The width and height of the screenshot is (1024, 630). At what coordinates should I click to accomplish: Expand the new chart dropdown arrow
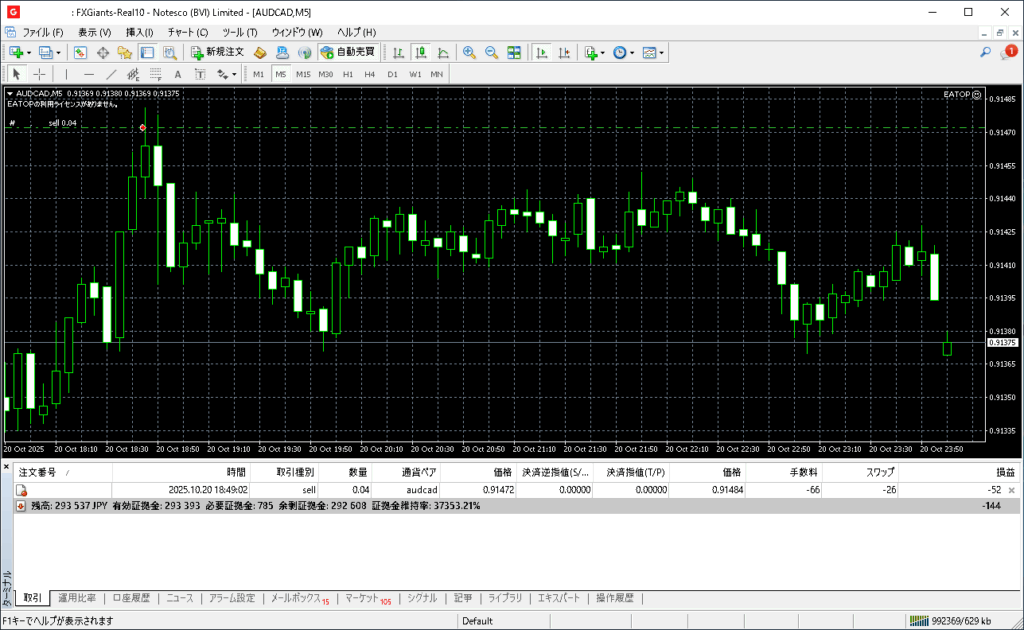pos(29,53)
